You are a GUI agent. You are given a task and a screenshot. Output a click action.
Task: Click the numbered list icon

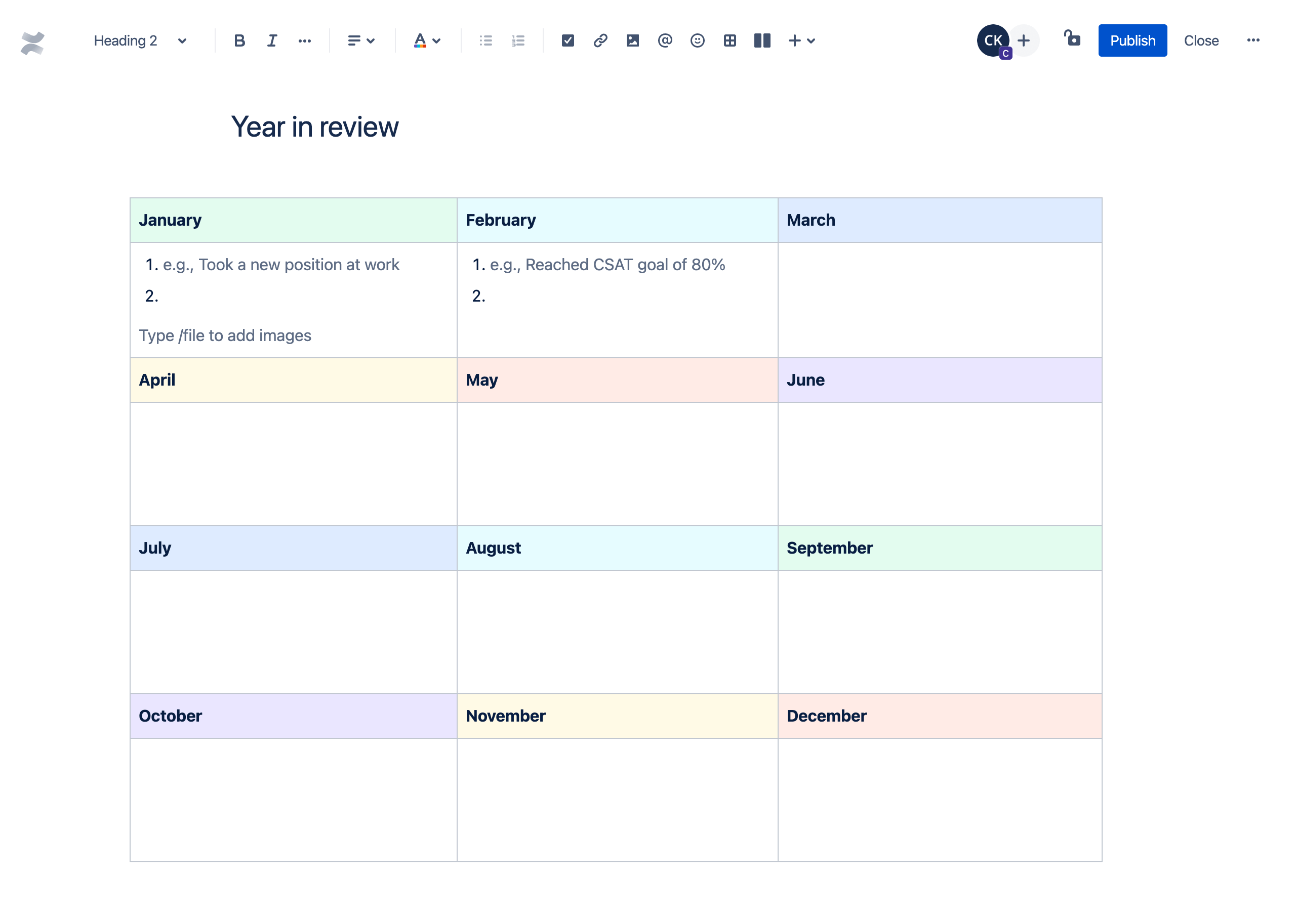[x=519, y=40]
